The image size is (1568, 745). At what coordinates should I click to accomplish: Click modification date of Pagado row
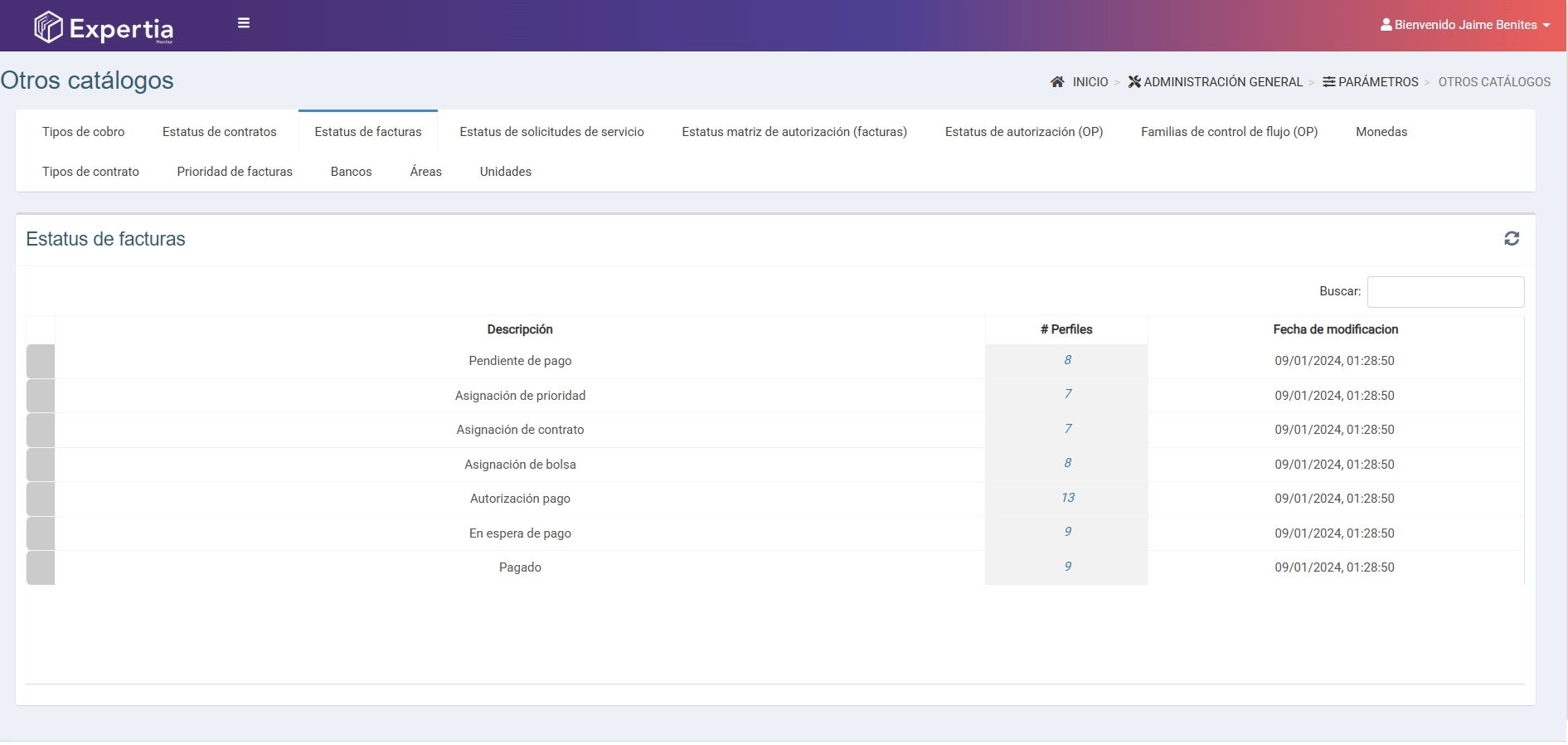point(1335,567)
